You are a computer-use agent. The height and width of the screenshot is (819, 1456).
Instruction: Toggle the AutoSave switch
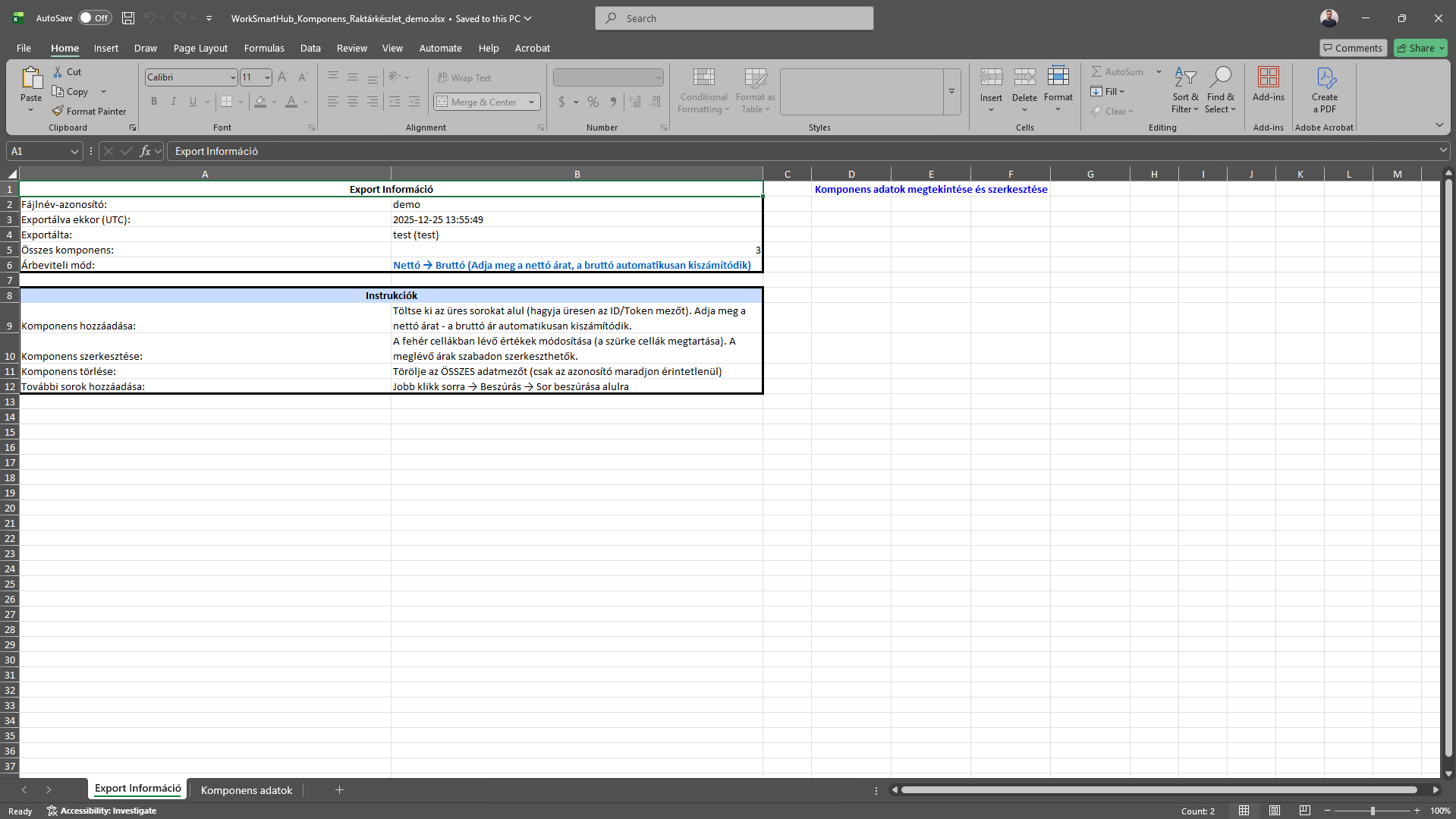[95, 18]
